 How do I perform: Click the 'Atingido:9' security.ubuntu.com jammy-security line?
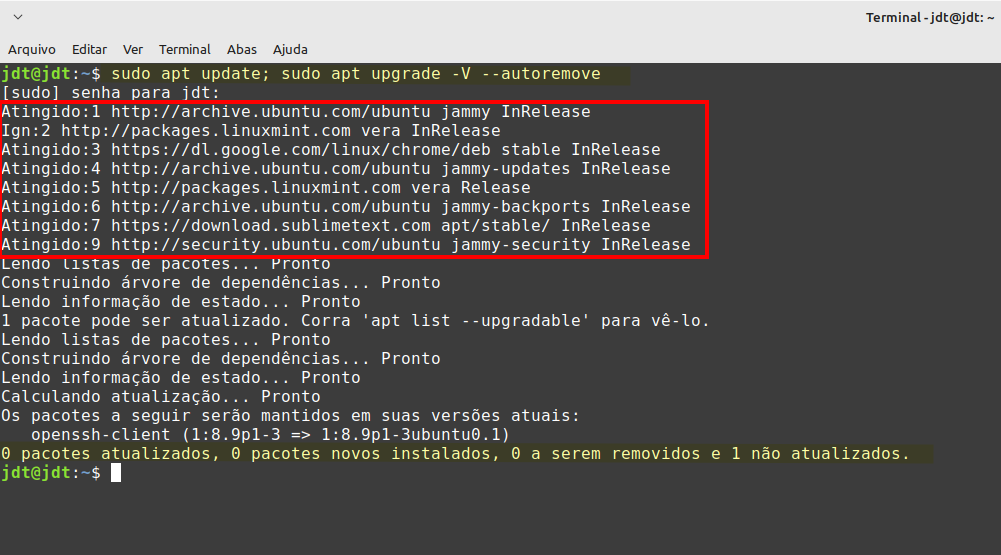(346, 245)
